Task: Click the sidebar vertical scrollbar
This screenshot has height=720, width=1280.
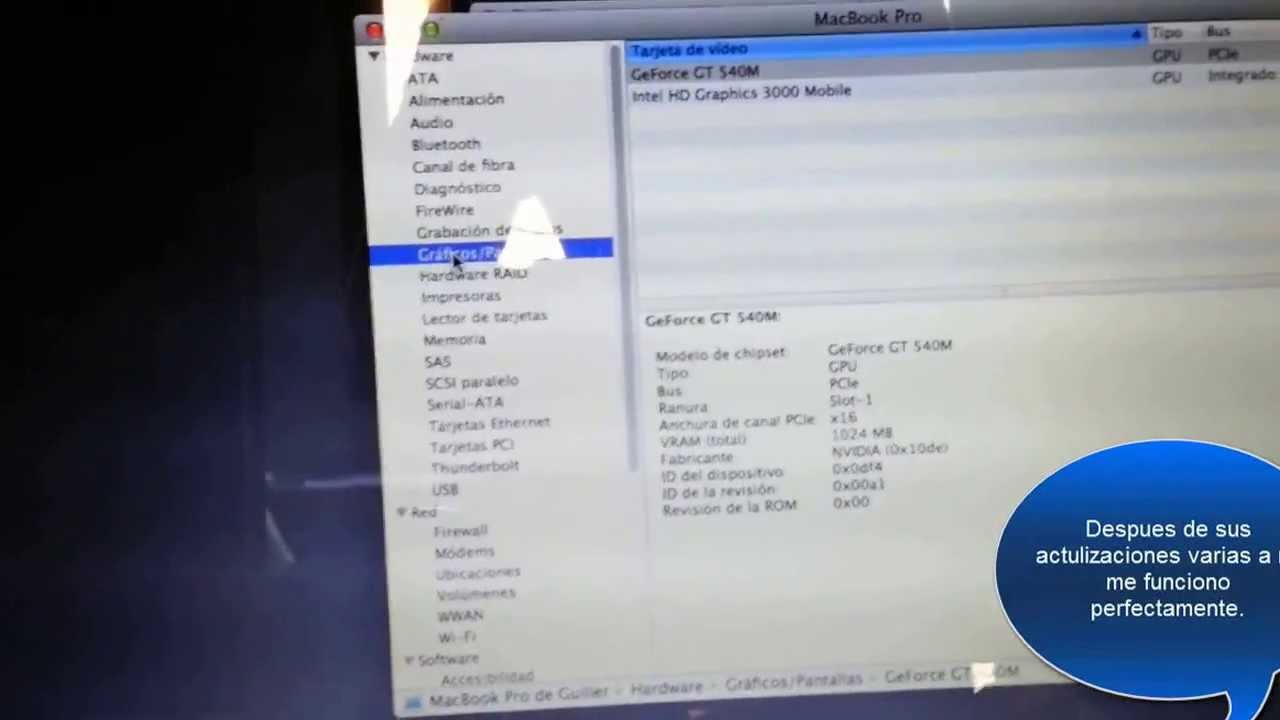Action: (622, 260)
